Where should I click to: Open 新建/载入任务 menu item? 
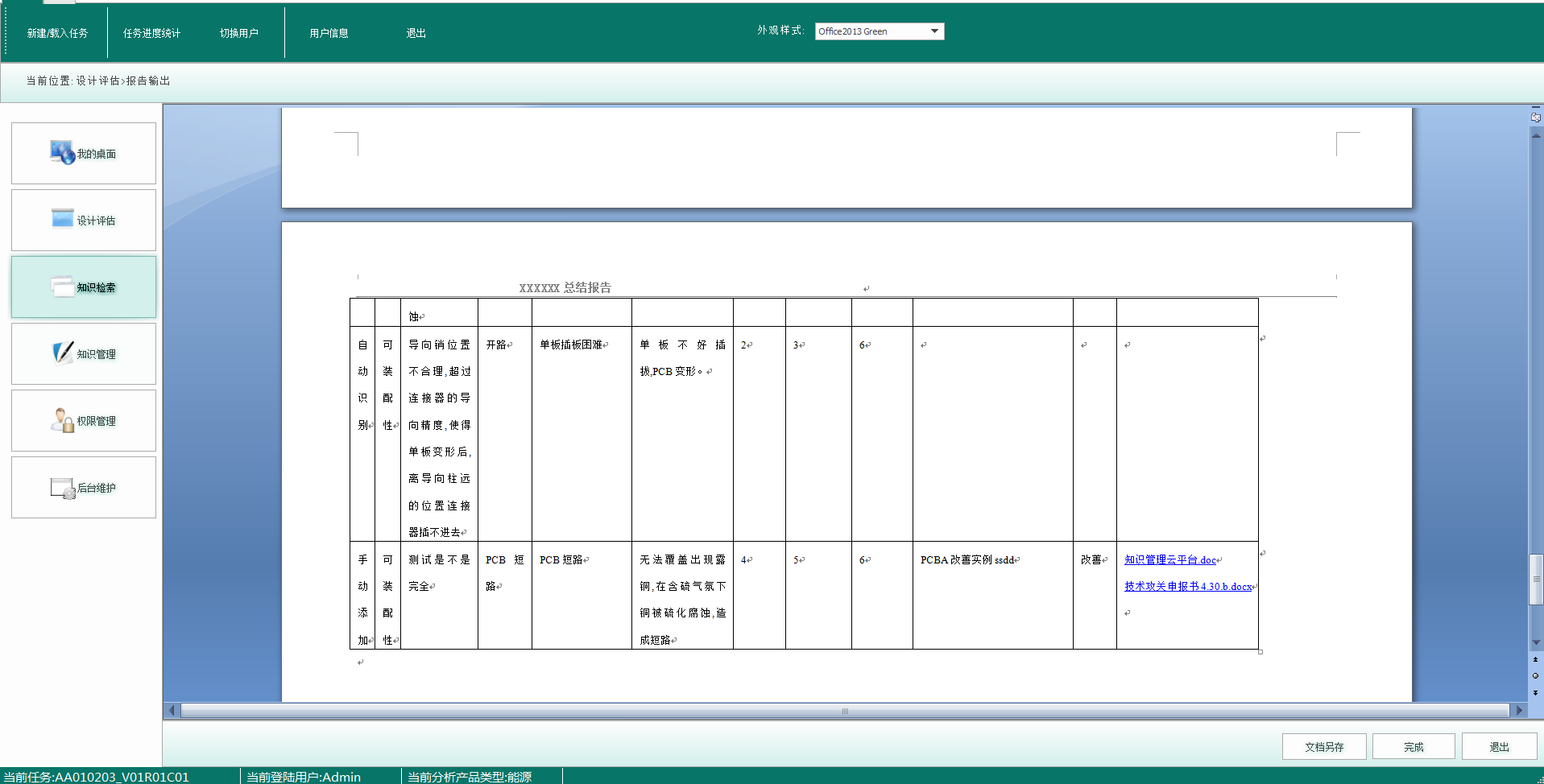pyautogui.click(x=57, y=33)
